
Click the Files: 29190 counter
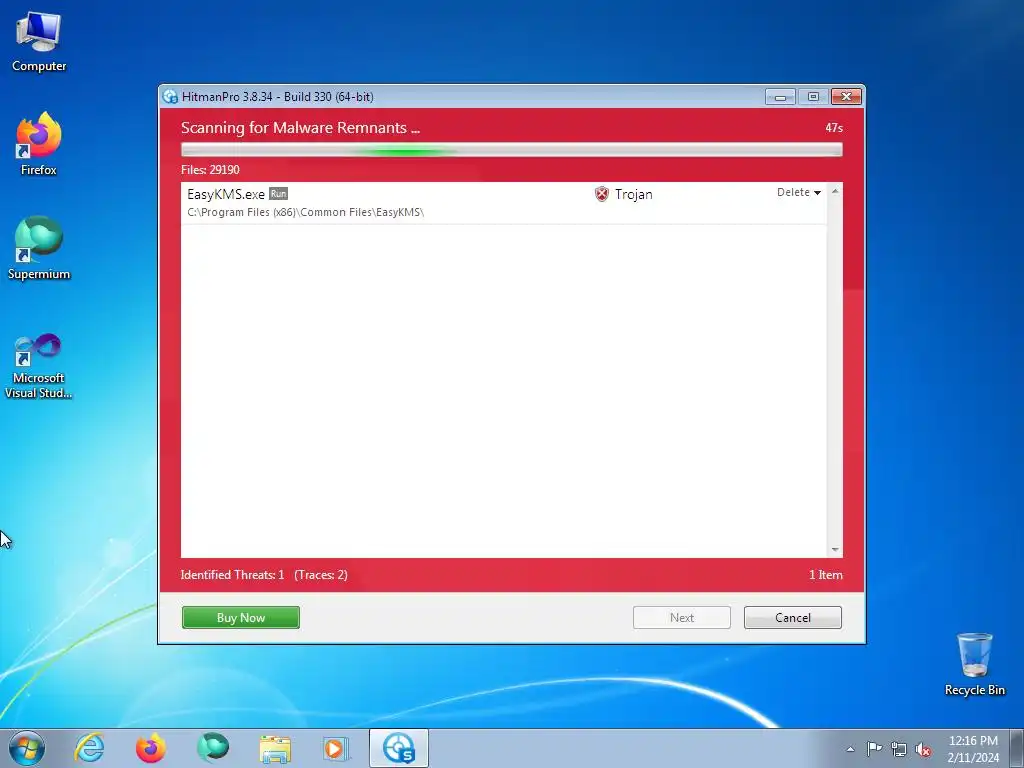click(210, 170)
